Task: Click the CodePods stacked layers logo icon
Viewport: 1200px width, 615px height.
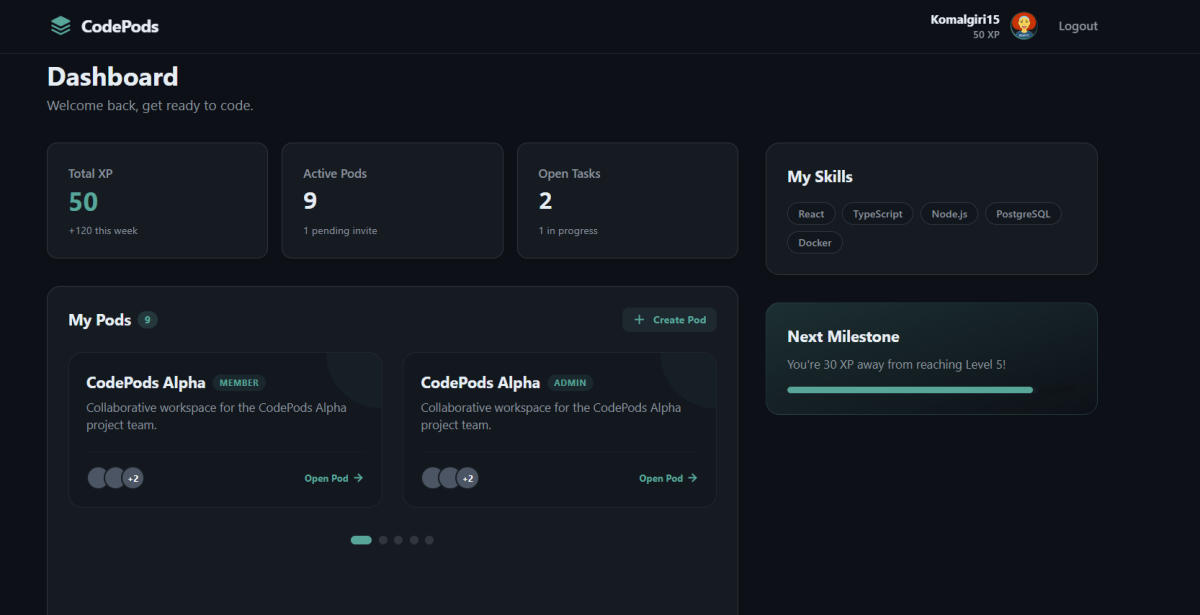Action: (x=61, y=26)
